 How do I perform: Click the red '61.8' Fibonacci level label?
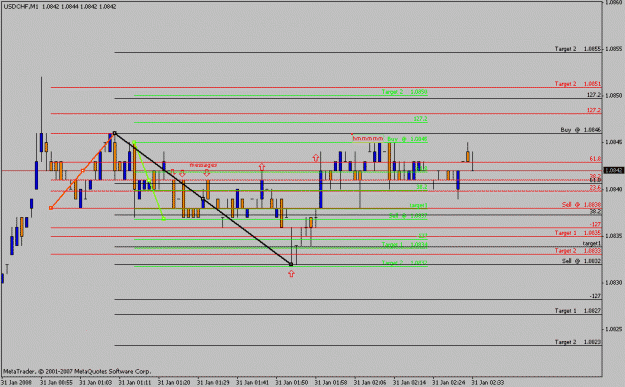(x=595, y=159)
